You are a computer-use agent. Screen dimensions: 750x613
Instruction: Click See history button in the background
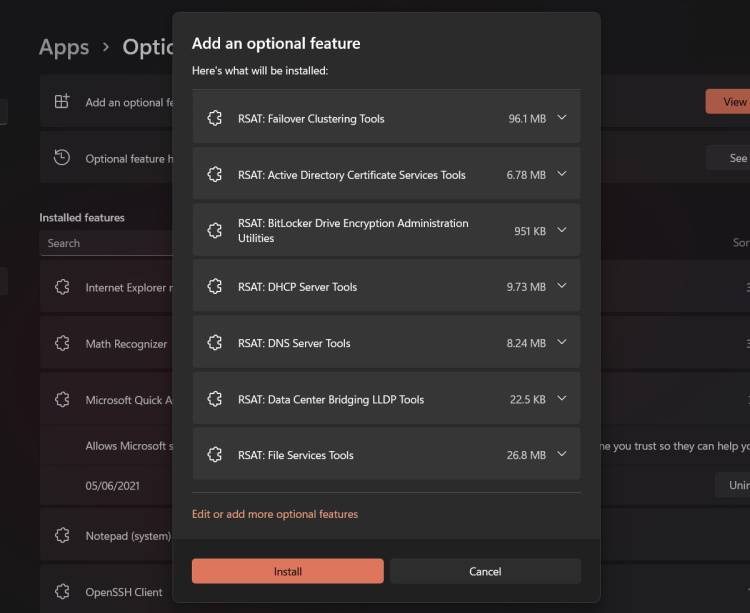[728, 158]
